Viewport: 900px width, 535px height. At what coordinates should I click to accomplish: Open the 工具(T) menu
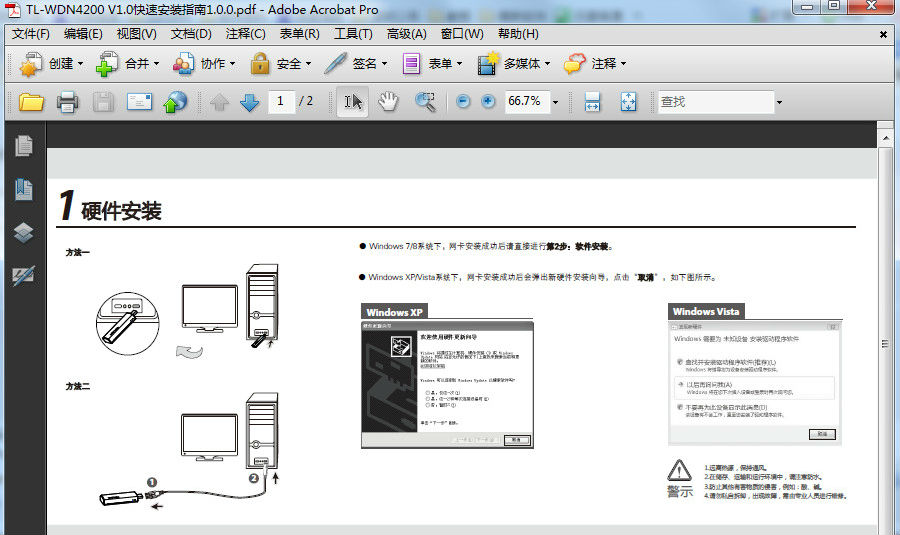coord(354,34)
